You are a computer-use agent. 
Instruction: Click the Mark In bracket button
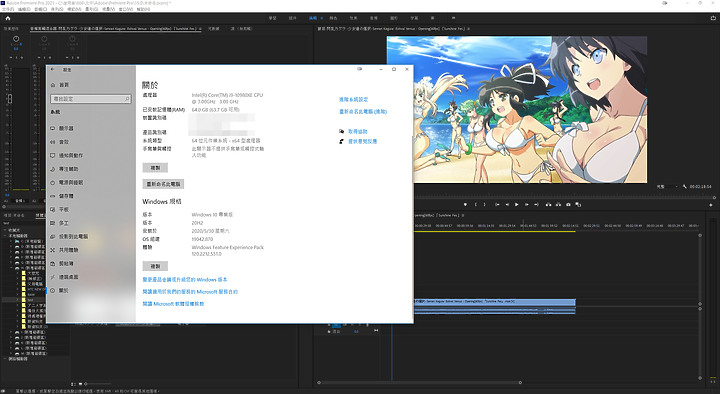(x=476, y=204)
